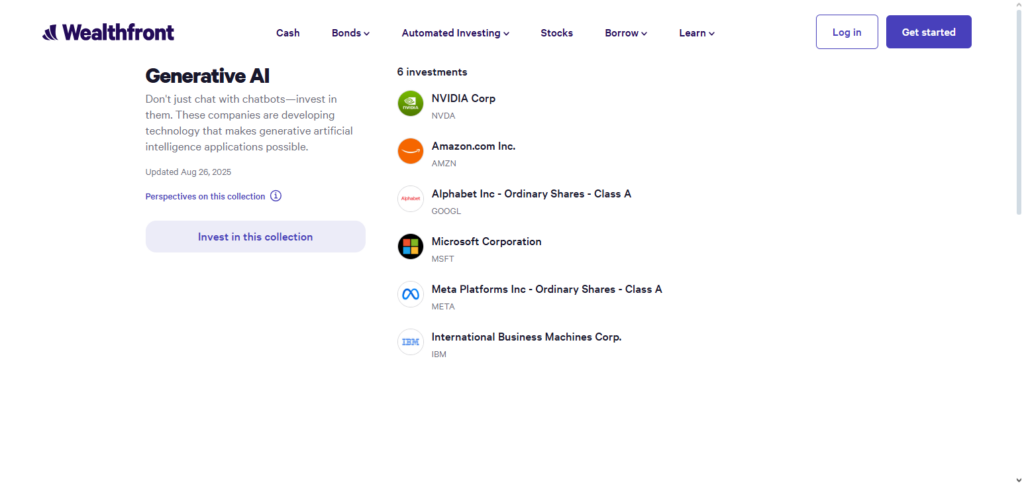Click the Microsoft logo icon
This screenshot has height=485, width=1024.
pyautogui.click(x=411, y=246)
